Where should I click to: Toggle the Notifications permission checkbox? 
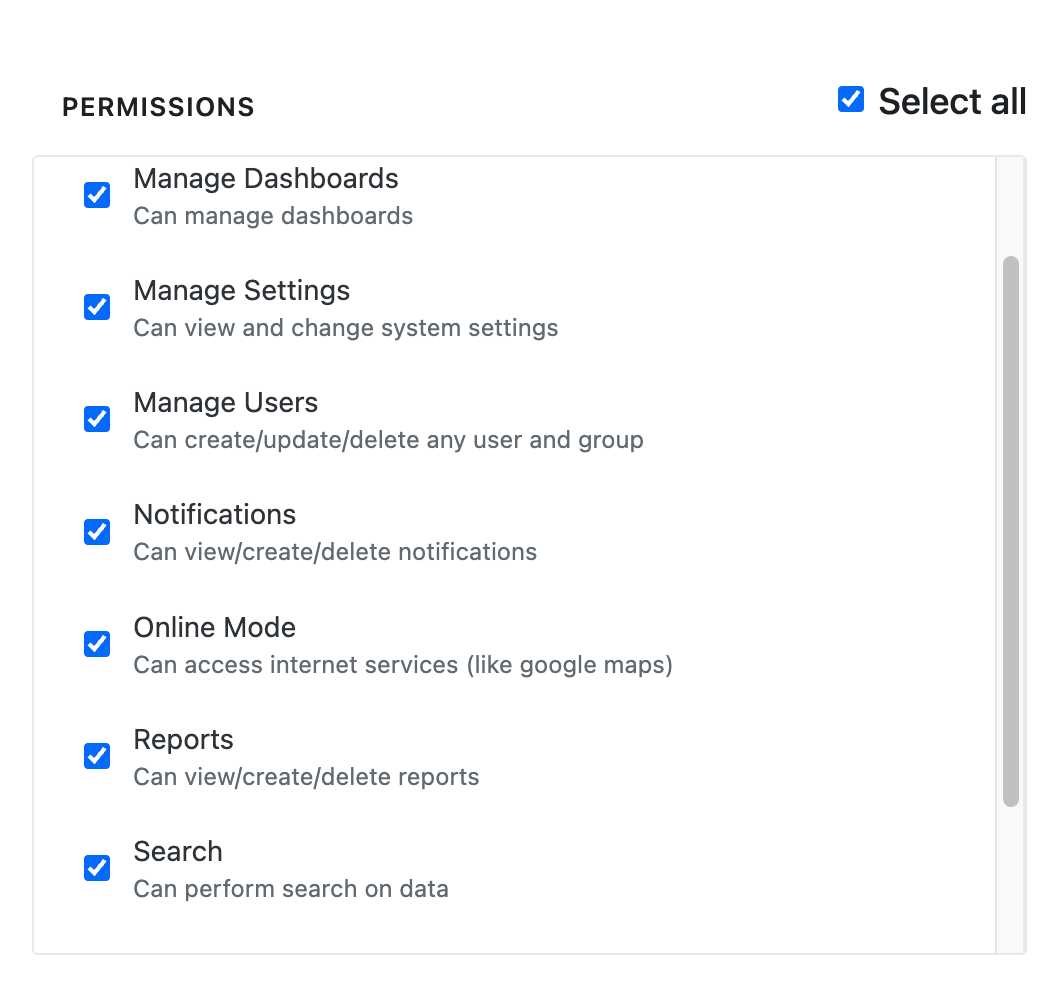(x=97, y=531)
